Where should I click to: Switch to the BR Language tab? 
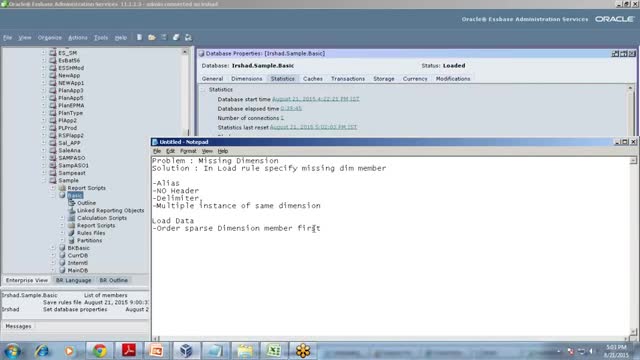[73, 280]
